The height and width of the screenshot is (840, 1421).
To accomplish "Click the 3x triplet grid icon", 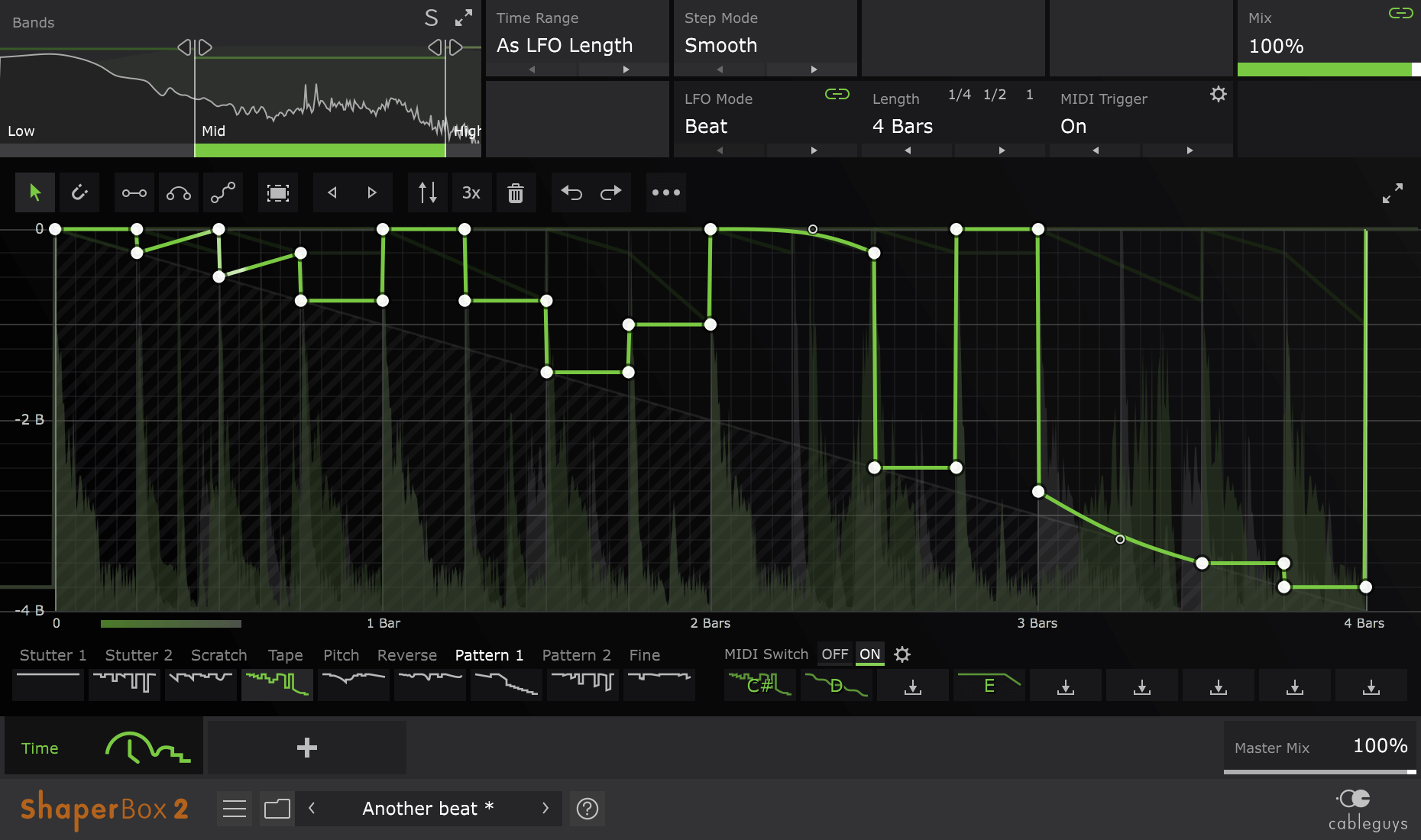I will pos(471,192).
